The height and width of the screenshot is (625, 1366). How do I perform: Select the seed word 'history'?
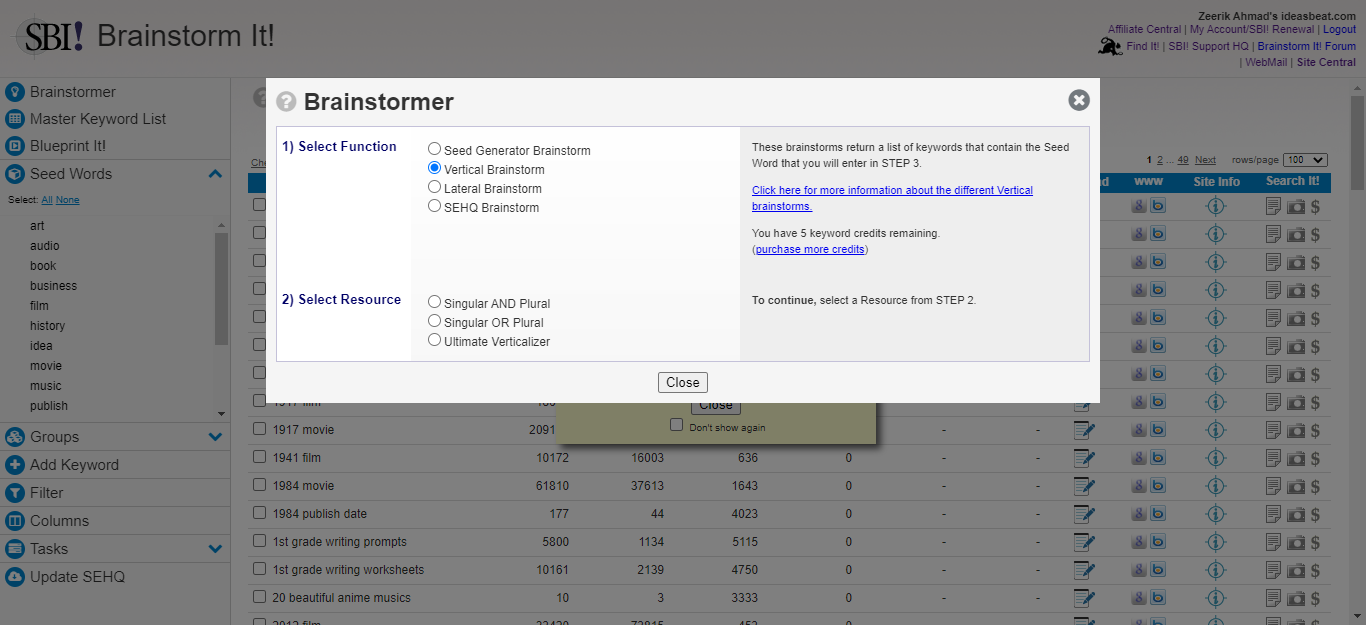point(47,326)
